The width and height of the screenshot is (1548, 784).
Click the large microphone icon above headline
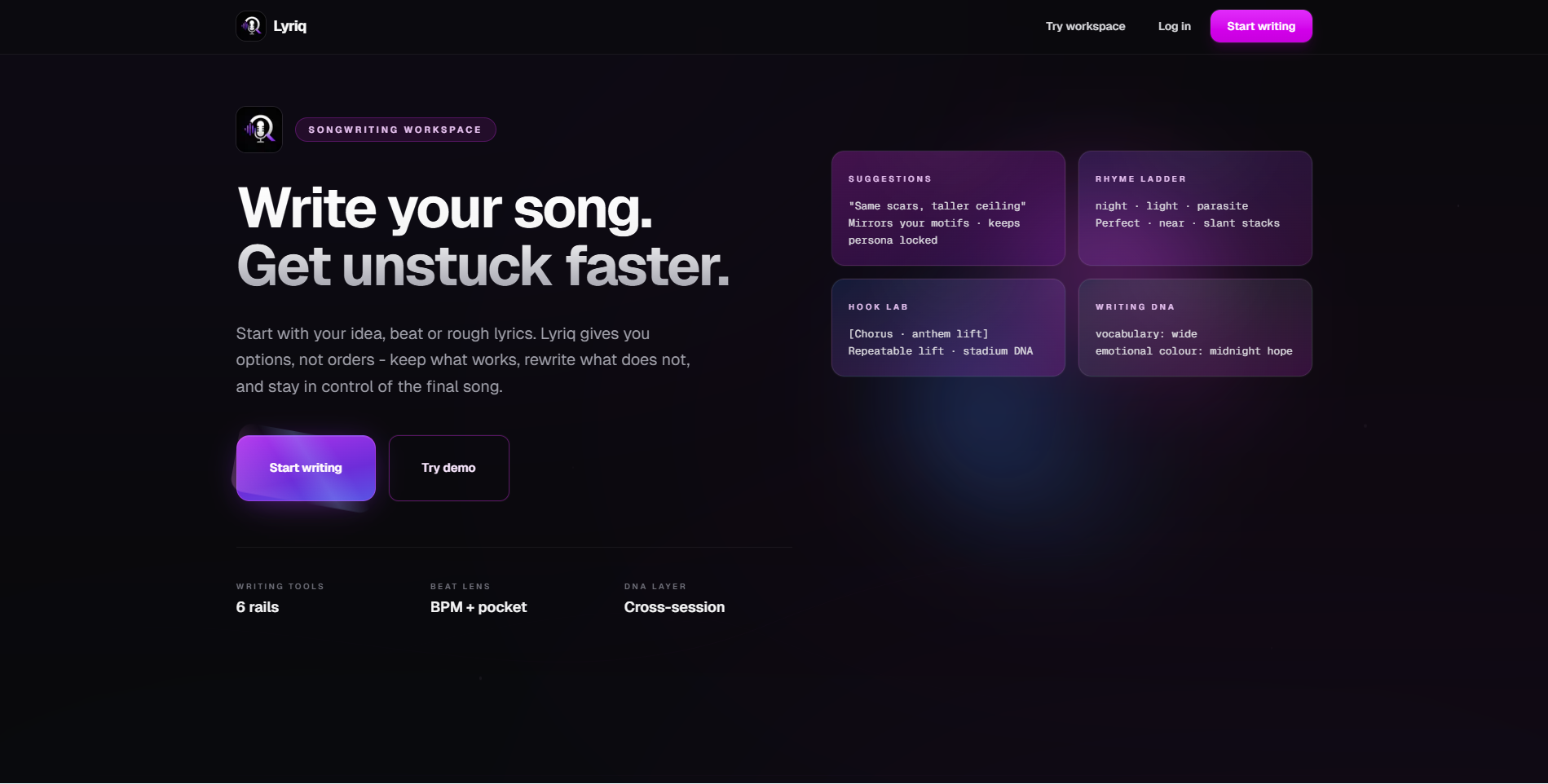click(x=259, y=130)
